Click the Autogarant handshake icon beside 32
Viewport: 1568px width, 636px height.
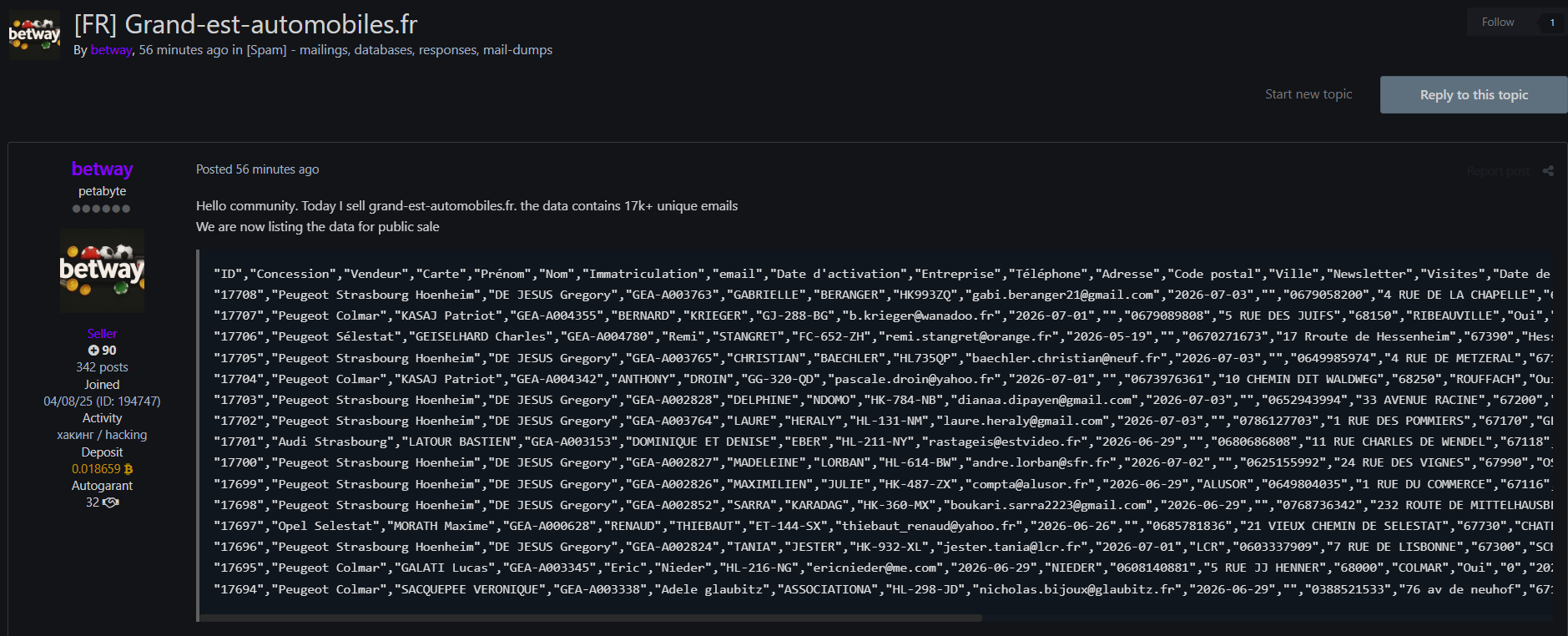click(x=110, y=502)
